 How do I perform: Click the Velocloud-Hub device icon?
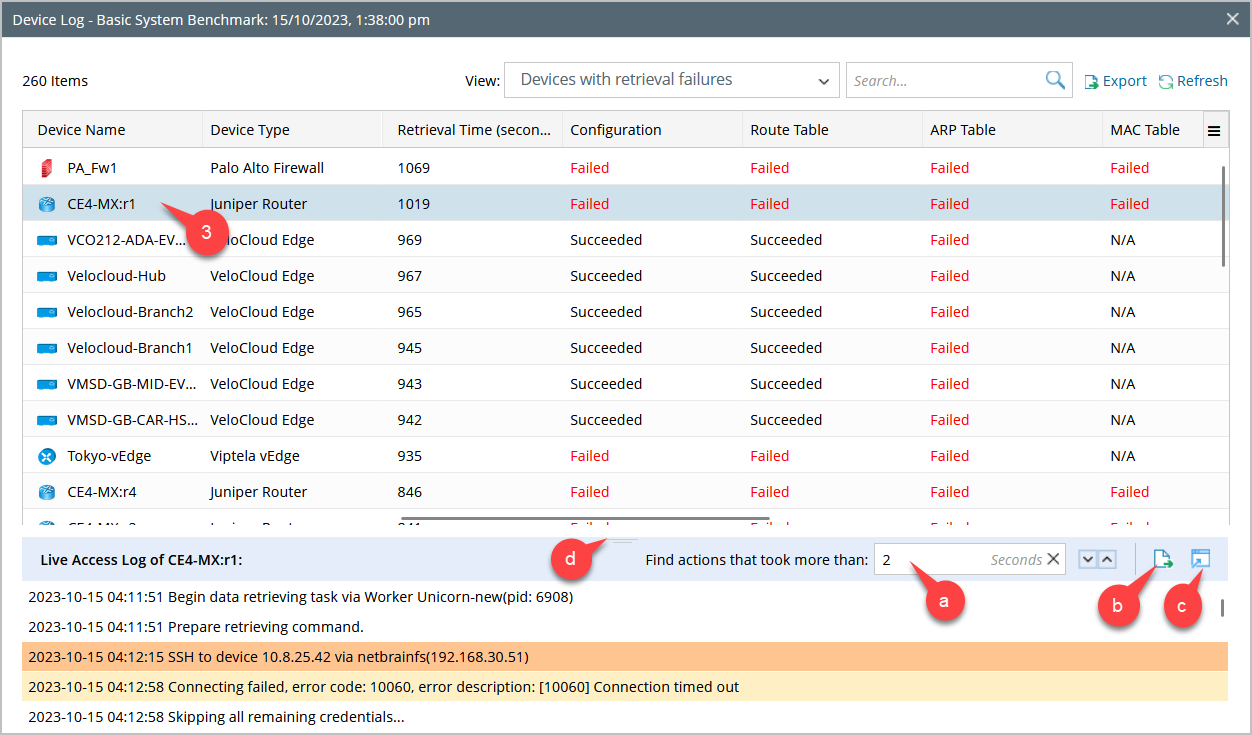[46, 276]
